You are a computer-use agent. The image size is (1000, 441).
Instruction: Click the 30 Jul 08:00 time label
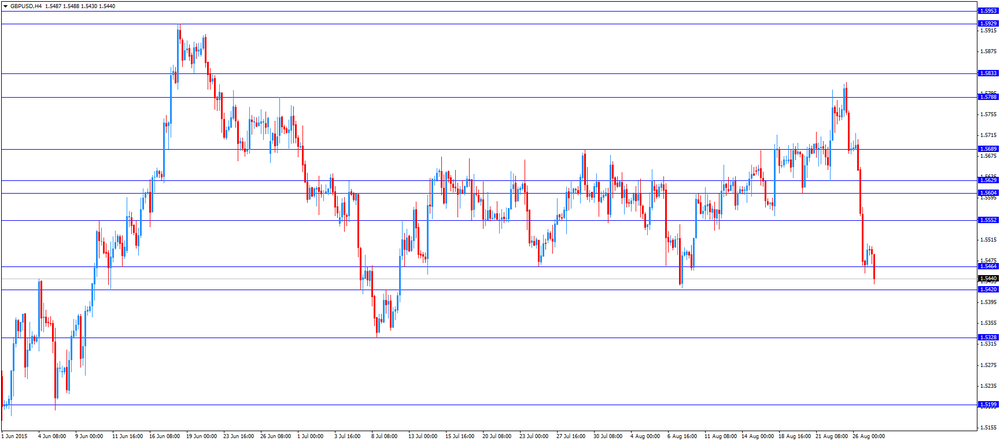pos(608,437)
